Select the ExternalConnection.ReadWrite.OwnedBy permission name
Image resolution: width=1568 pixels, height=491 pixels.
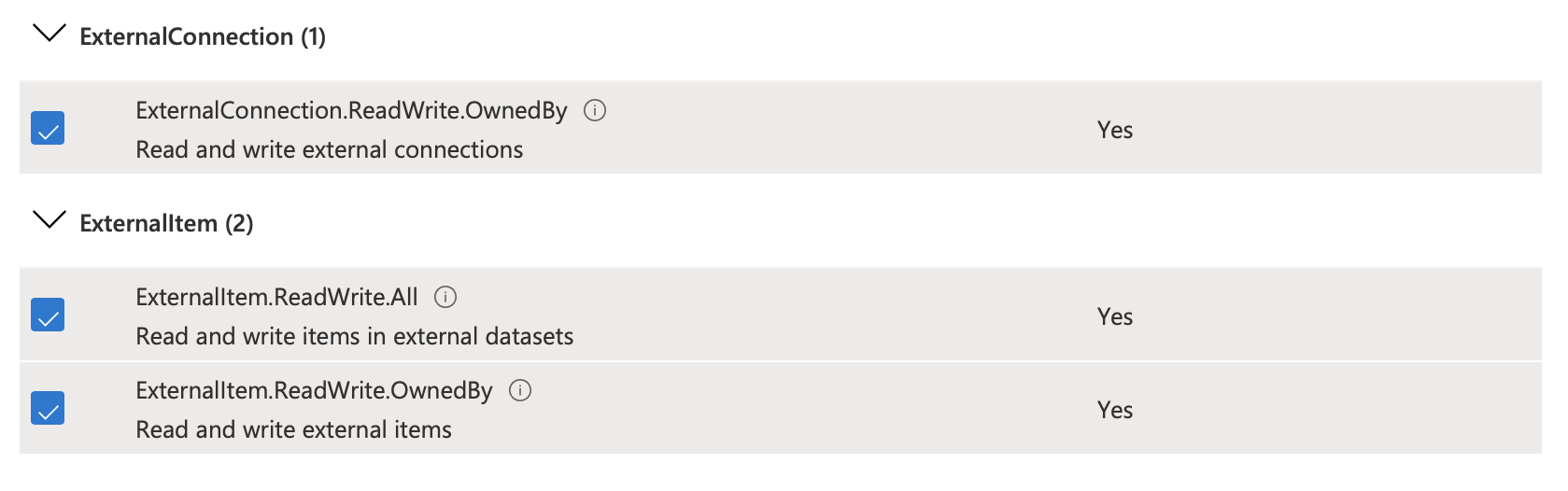tap(351, 110)
